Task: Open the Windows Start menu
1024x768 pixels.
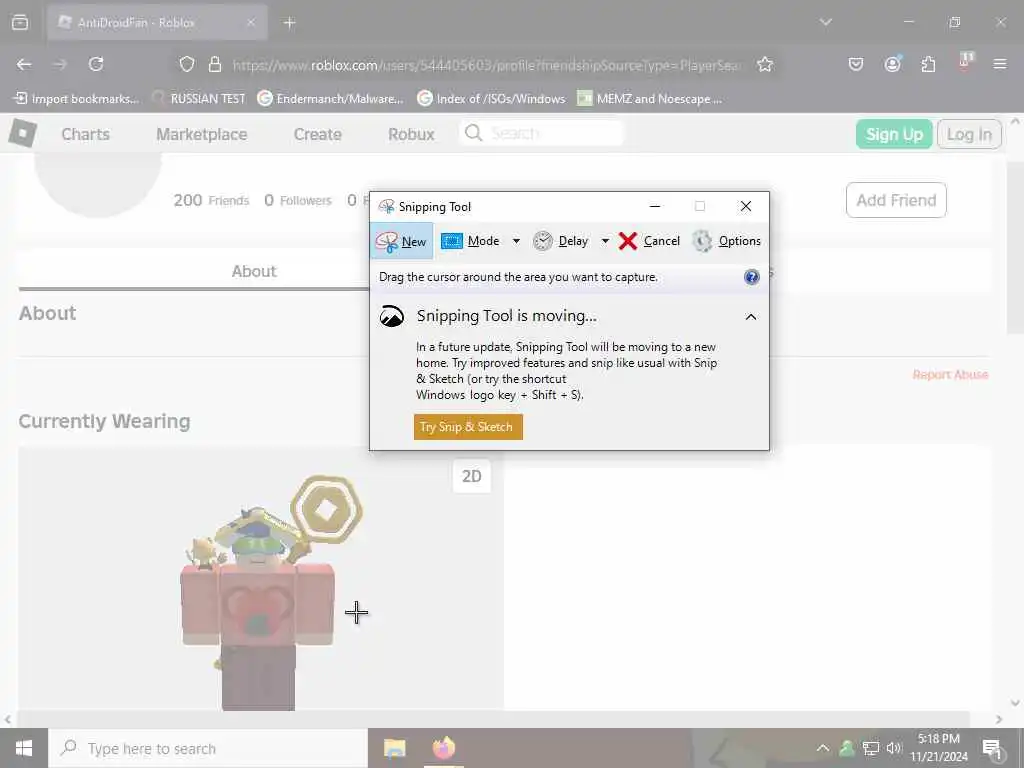Action: (24, 748)
